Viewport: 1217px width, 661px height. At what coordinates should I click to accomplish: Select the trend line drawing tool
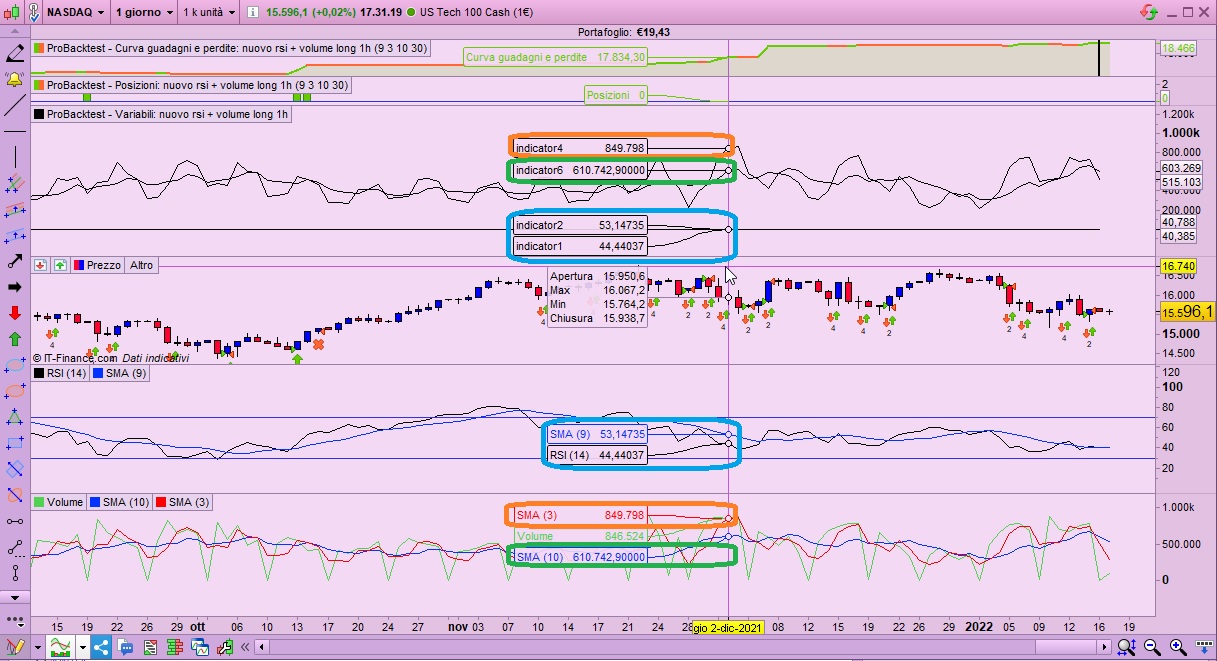pyautogui.click(x=14, y=105)
